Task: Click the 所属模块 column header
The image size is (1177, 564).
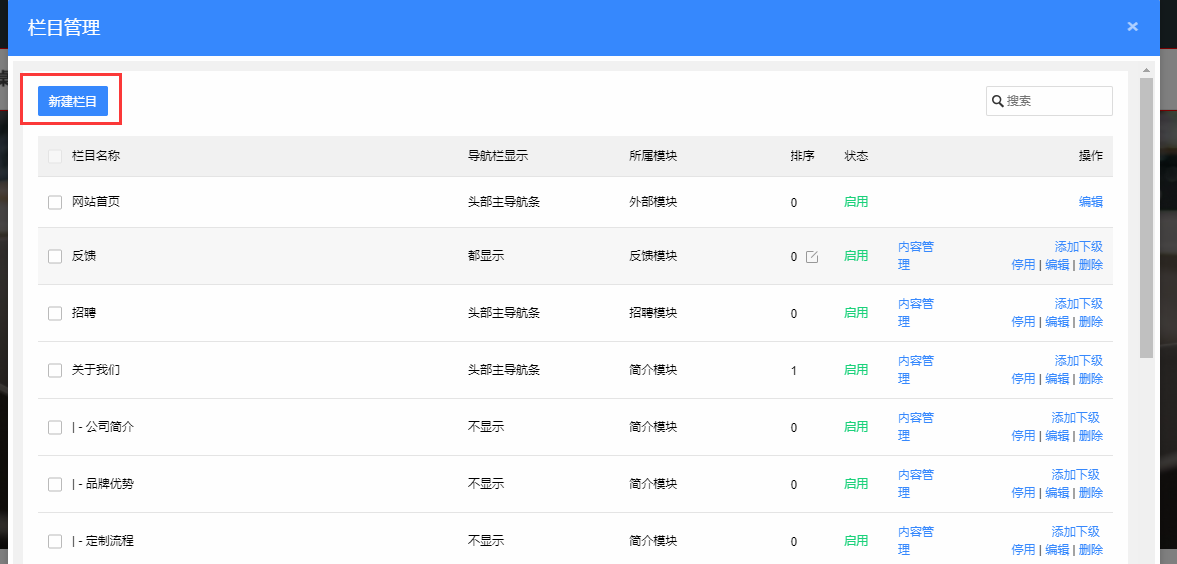Action: point(653,156)
